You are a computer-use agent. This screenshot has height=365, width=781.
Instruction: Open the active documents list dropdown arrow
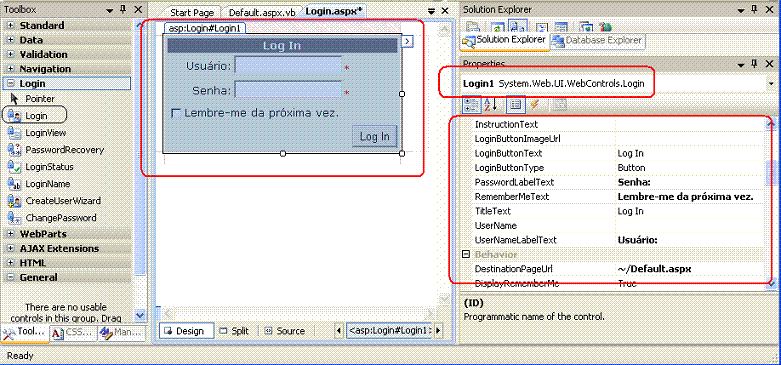[x=431, y=10]
